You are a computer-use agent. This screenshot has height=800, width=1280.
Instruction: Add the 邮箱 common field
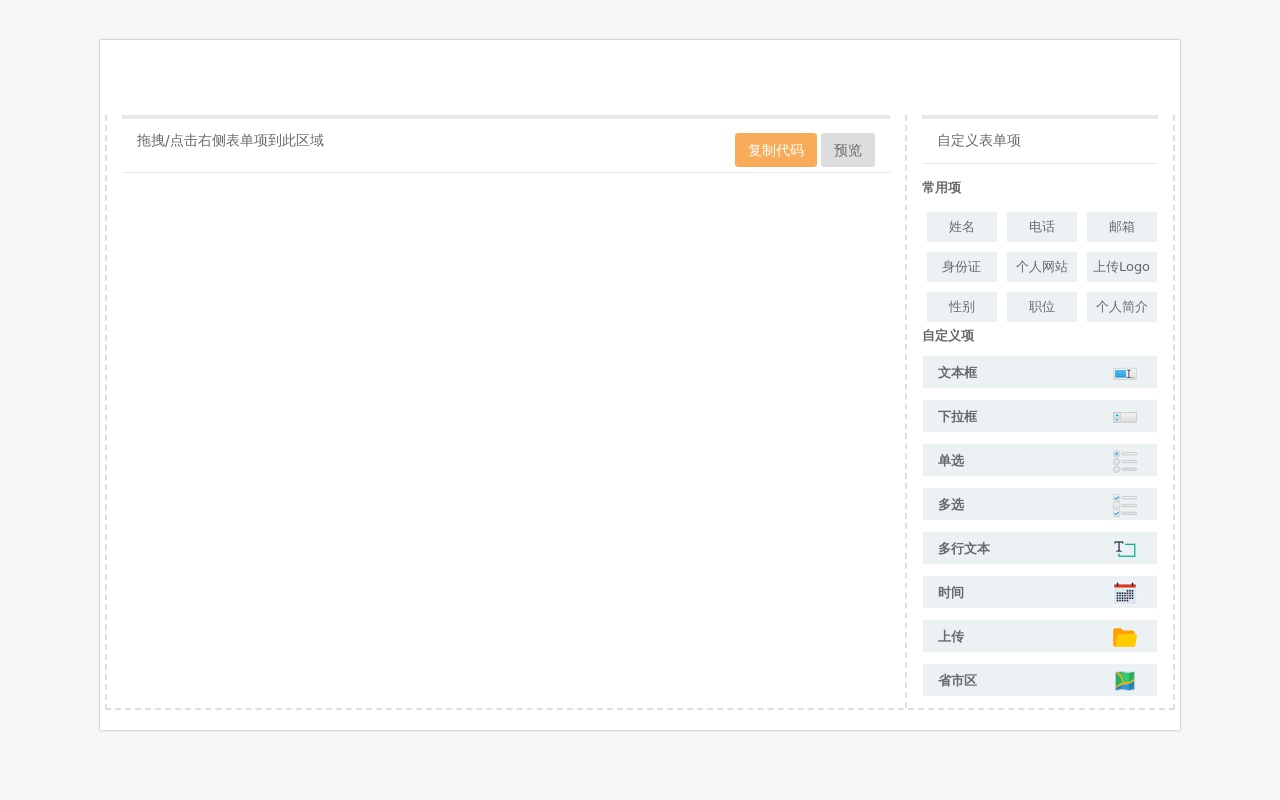[x=1122, y=227]
